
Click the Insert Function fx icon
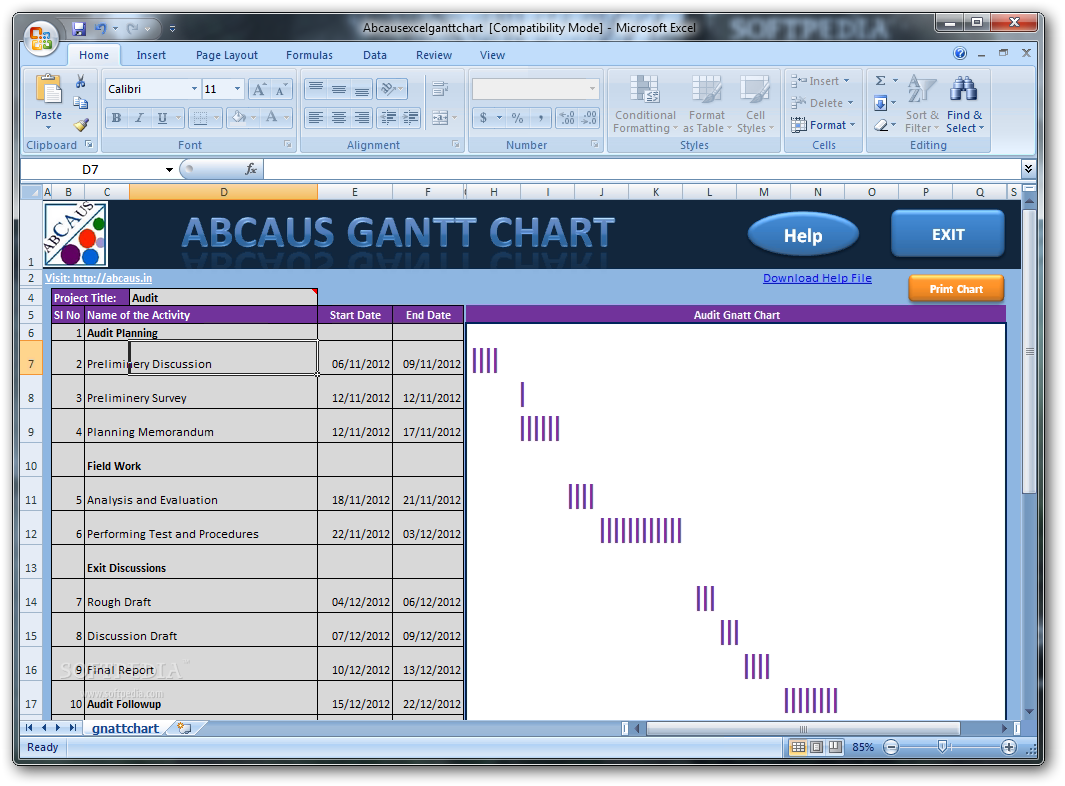coord(251,169)
